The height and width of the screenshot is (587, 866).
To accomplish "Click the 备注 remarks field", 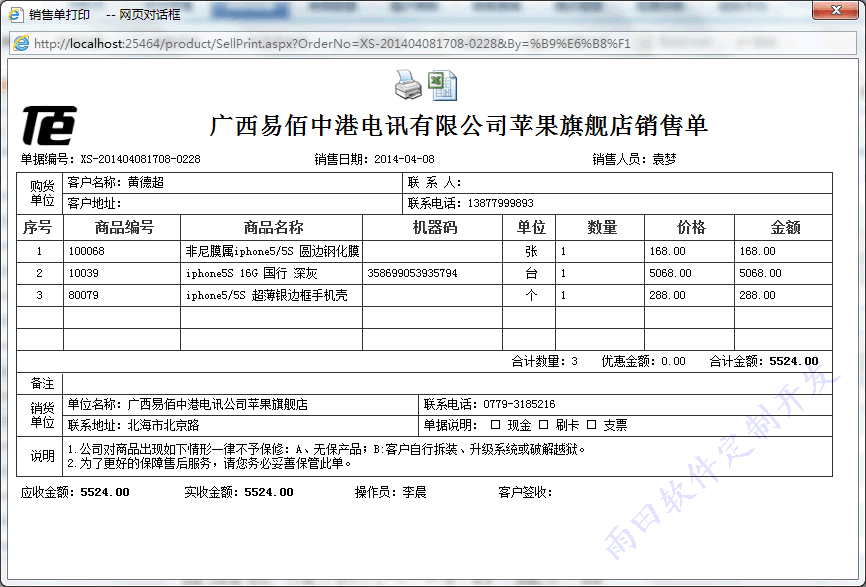I will (x=447, y=383).
